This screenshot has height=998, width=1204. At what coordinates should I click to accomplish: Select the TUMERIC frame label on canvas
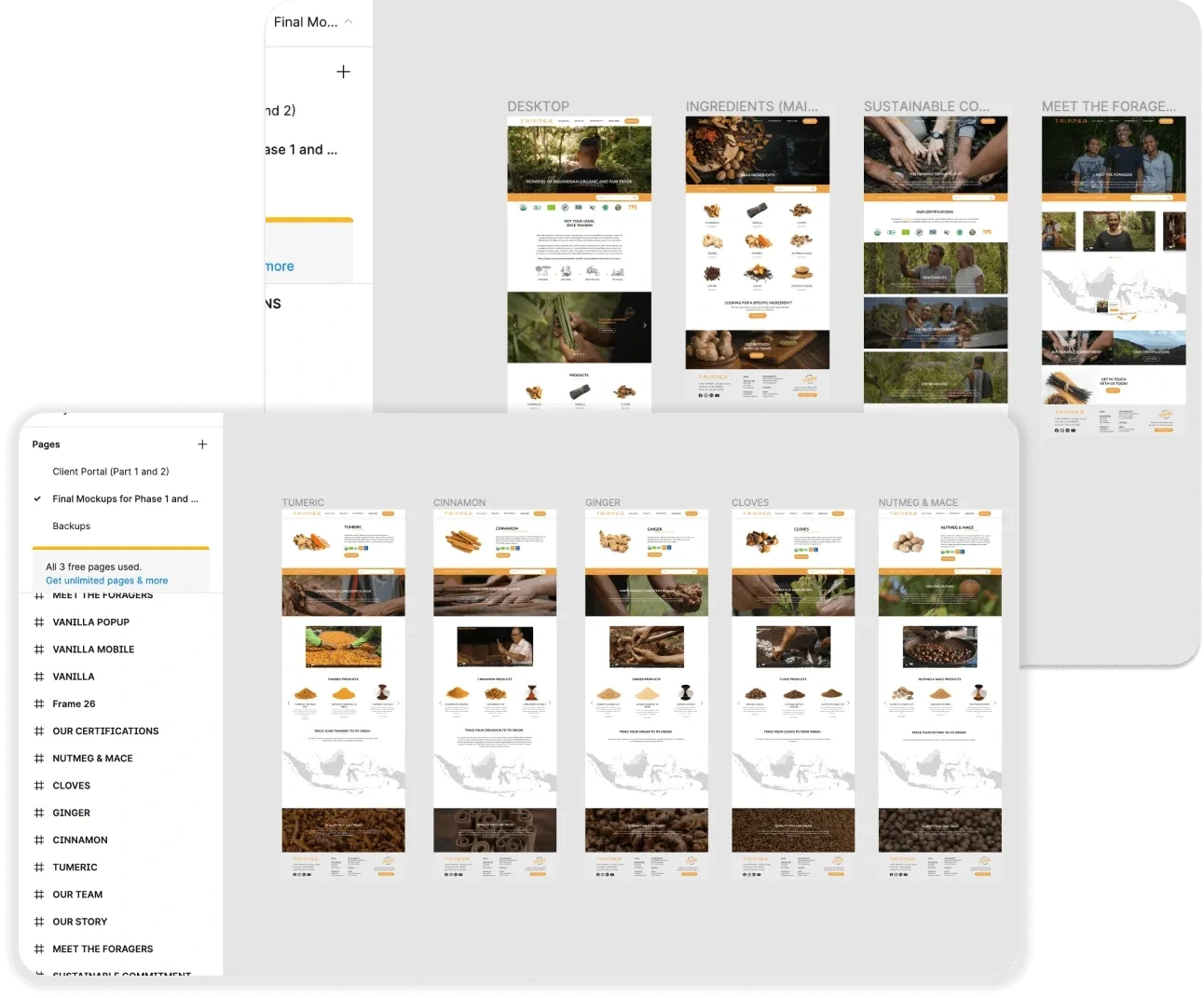pyautogui.click(x=303, y=502)
